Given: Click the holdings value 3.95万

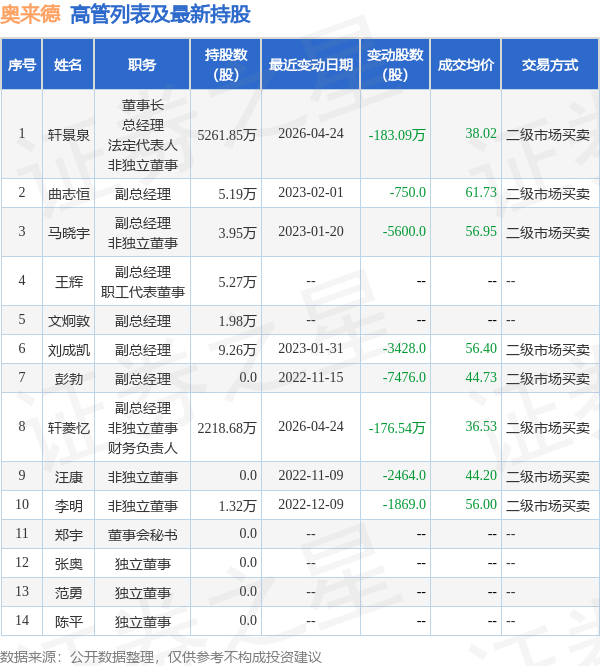Looking at the screenshot, I should [x=237, y=233].
